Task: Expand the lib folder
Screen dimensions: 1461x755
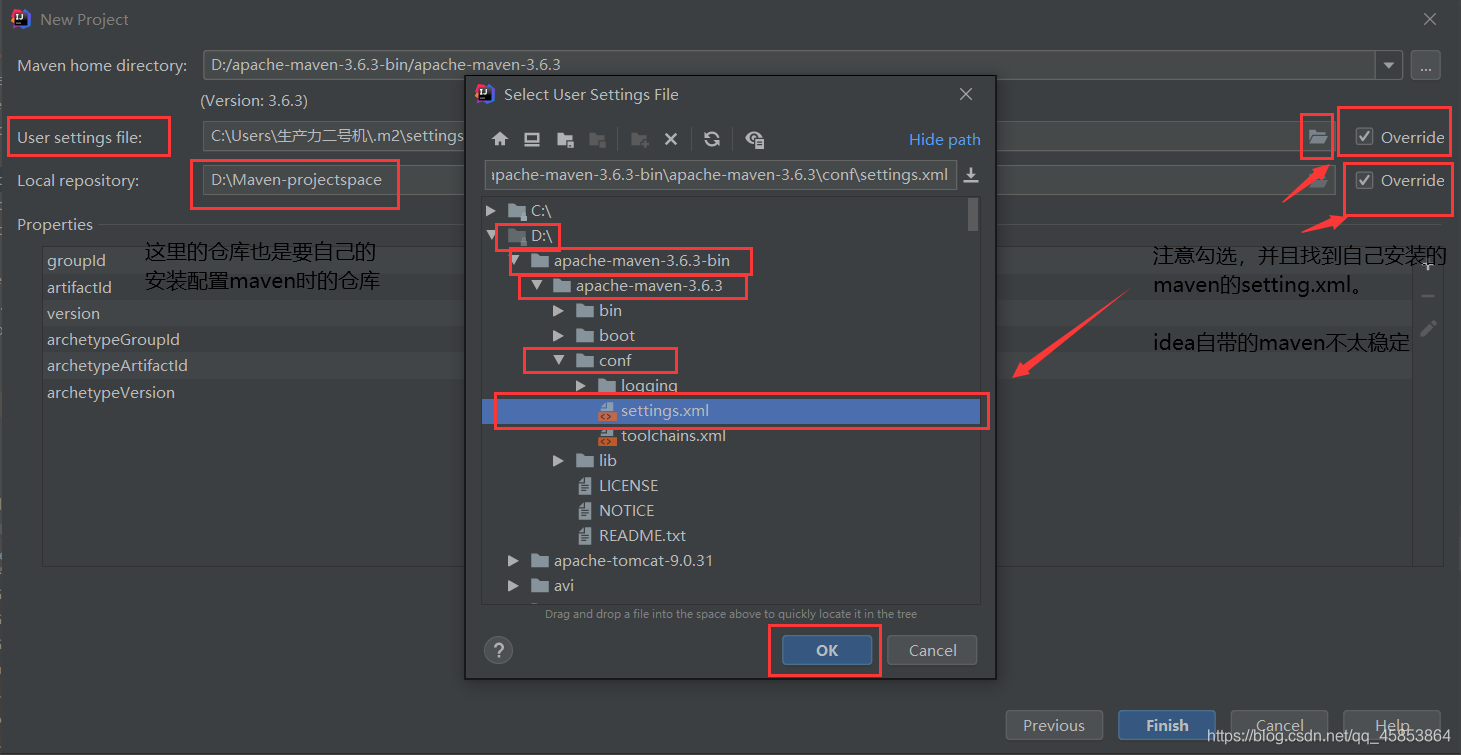Action: pos(559,461)
